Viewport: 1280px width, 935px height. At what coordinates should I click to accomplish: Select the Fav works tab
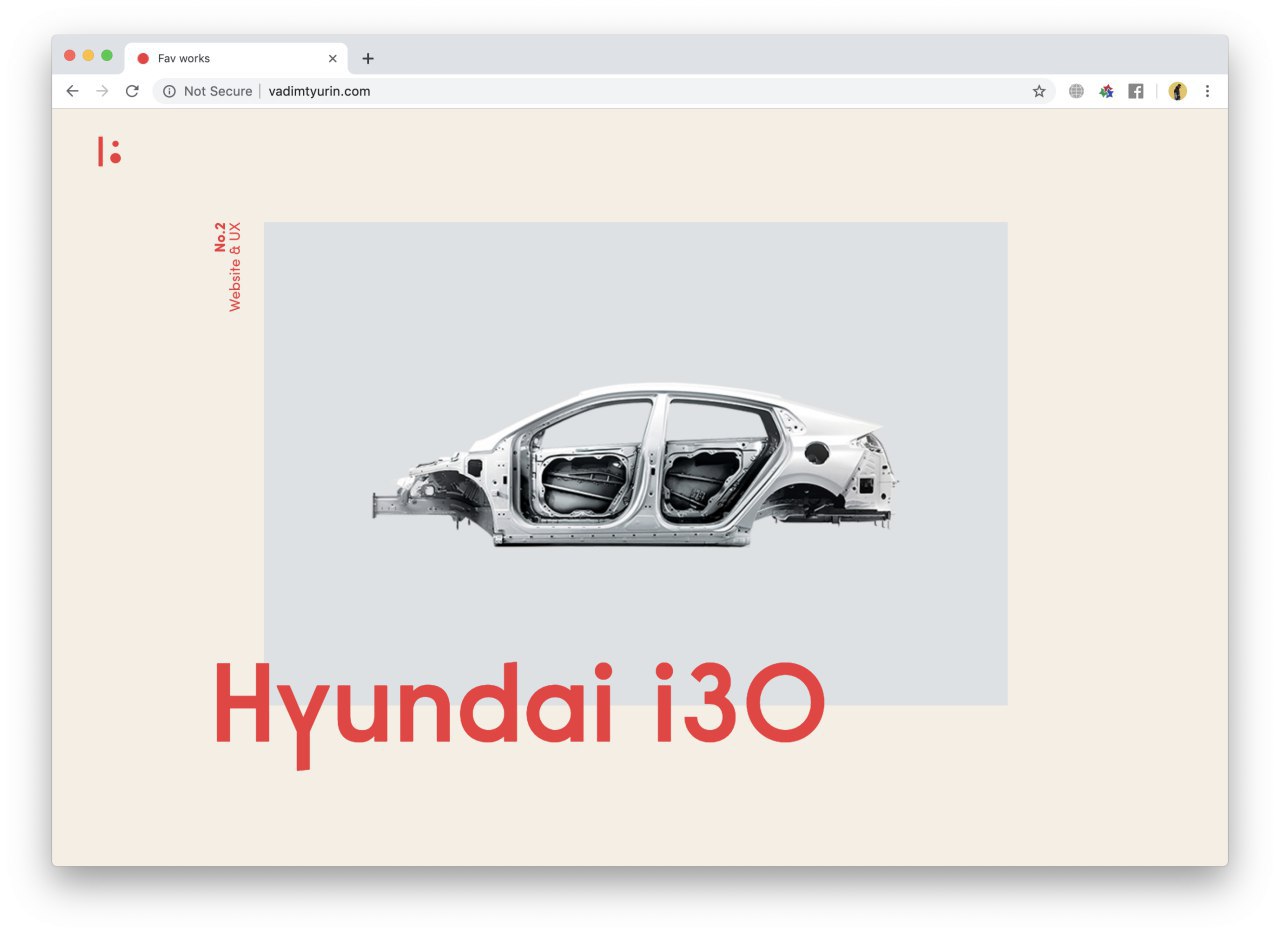236,58
